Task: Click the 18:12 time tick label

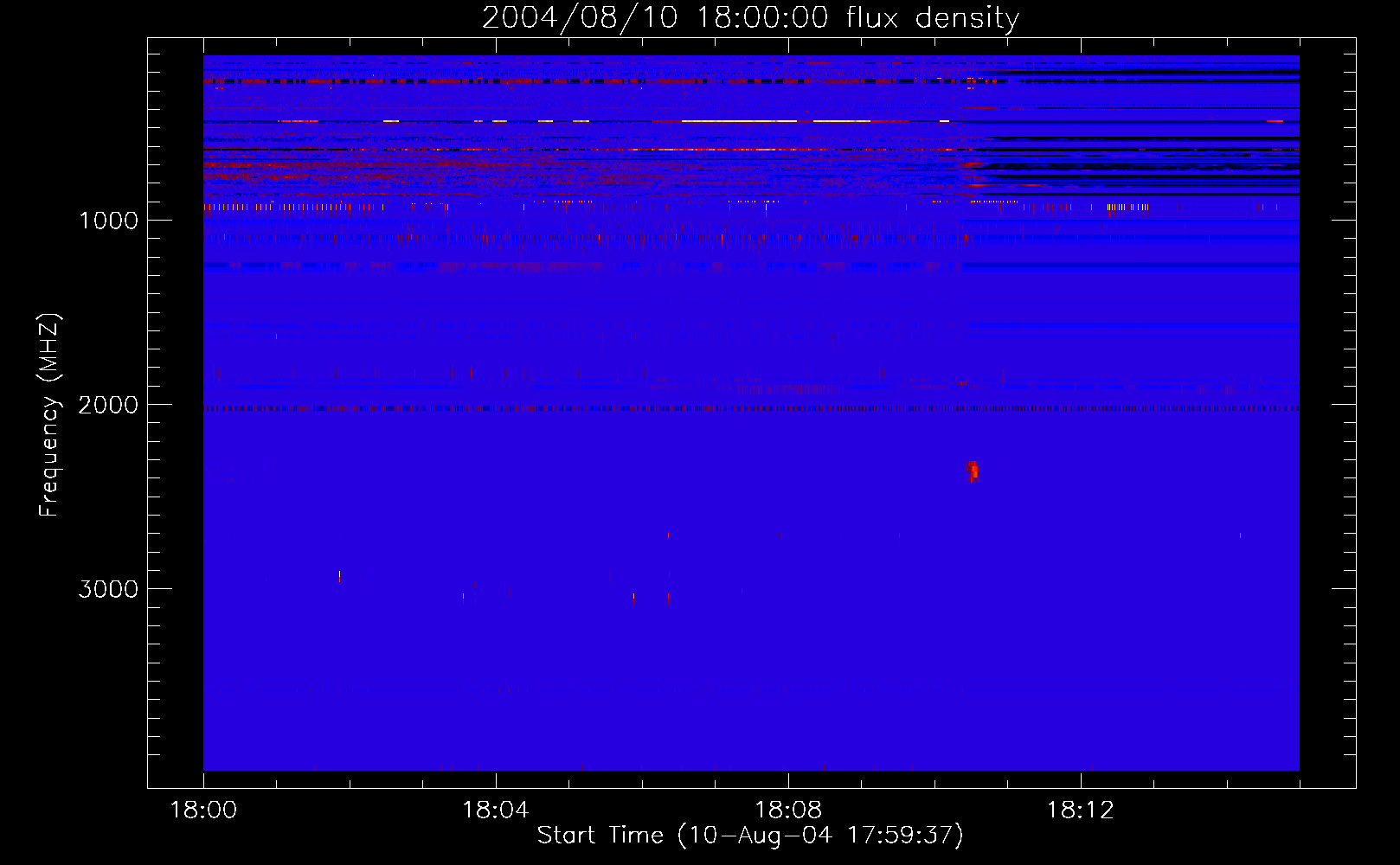Action: coord(1081,811)
